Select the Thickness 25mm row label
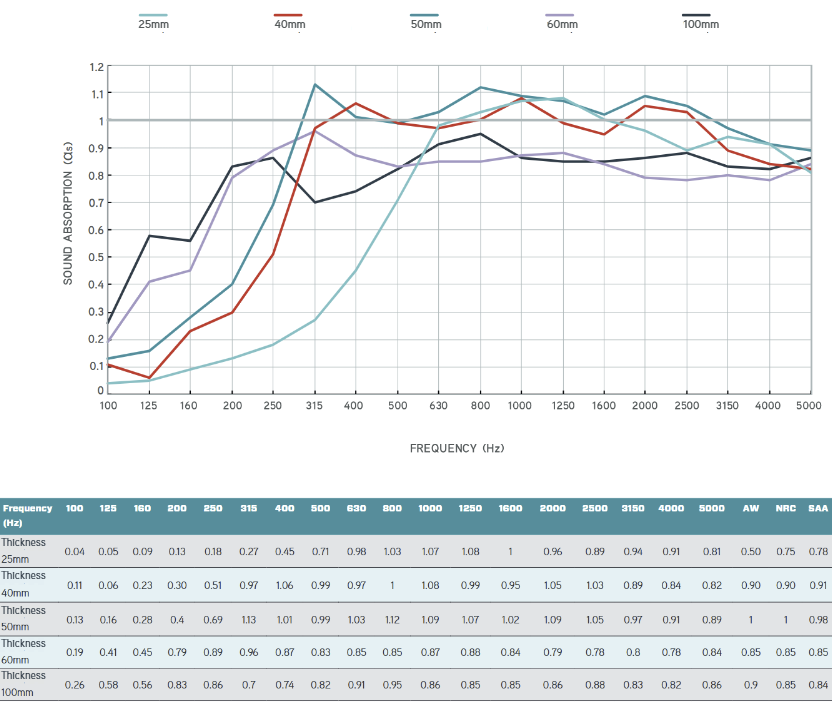This screenshot has width=832, height=727. [x=23, y=551]
